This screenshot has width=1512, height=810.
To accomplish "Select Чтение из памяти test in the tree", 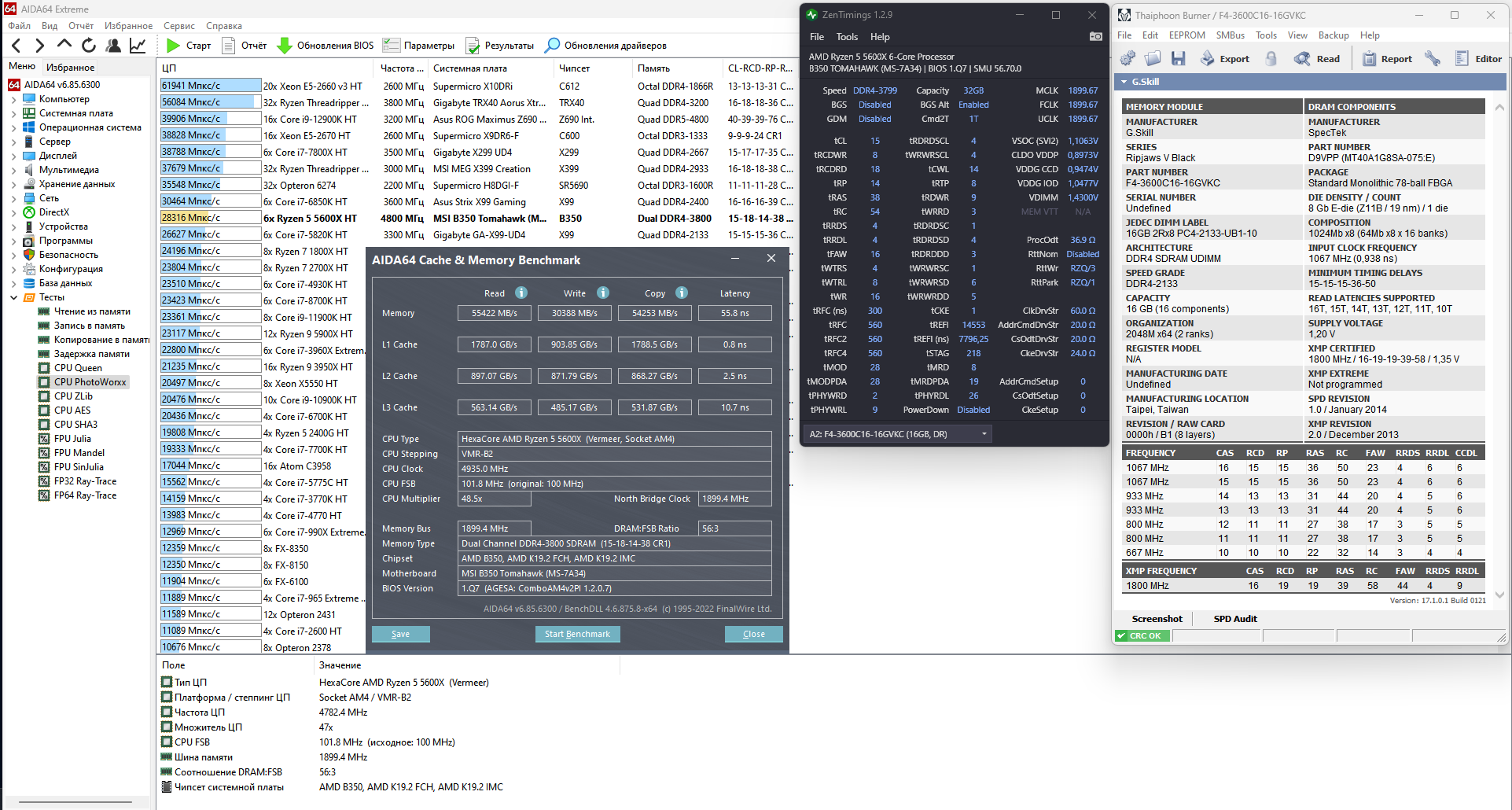I will pos(92,311).
